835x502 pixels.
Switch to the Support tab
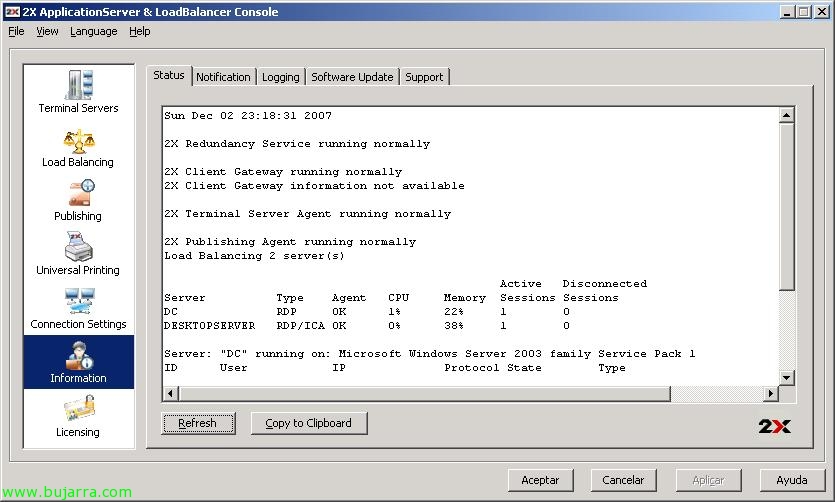click(x=424, y=77)
